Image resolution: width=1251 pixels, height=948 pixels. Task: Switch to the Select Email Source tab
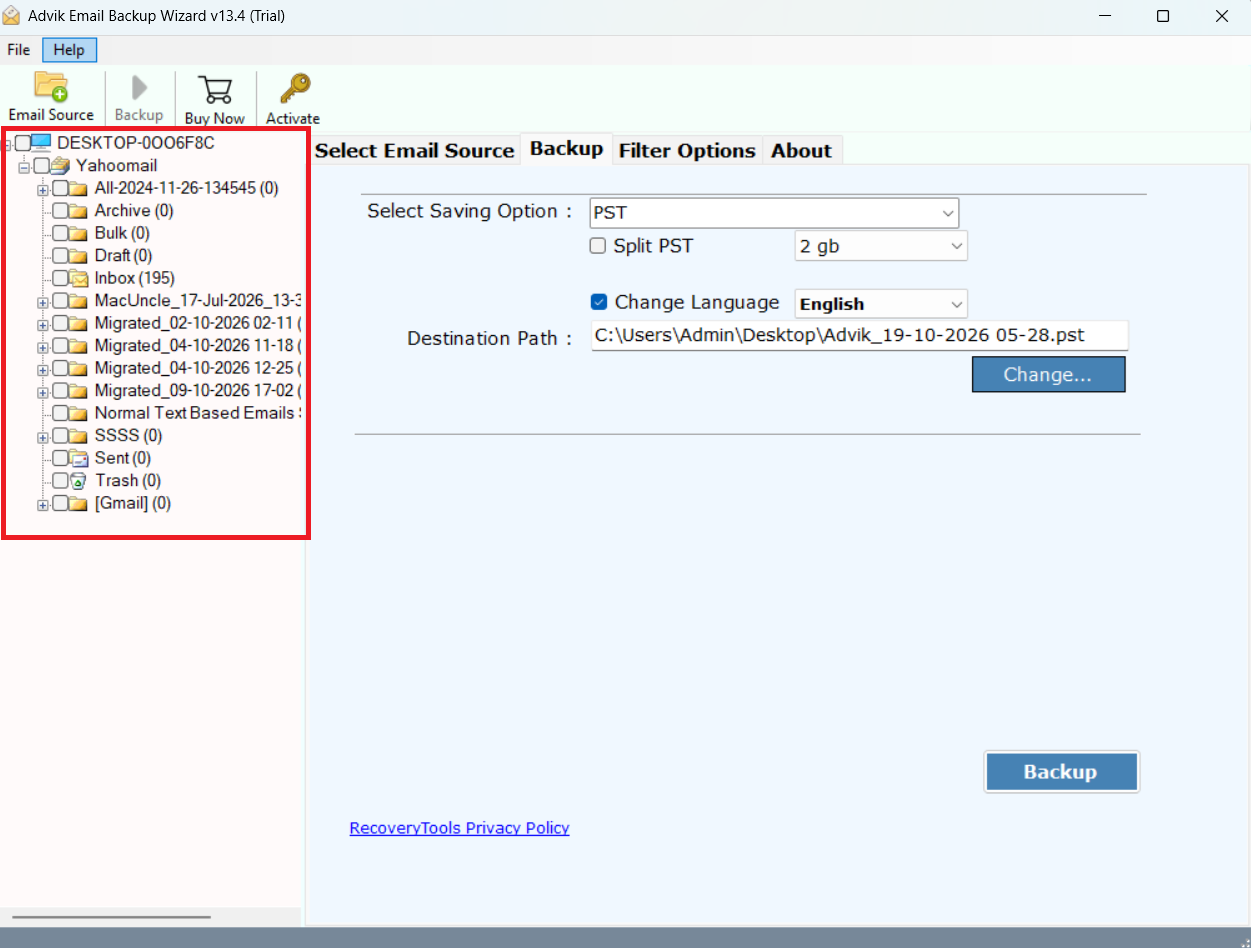tap(414, 151)
